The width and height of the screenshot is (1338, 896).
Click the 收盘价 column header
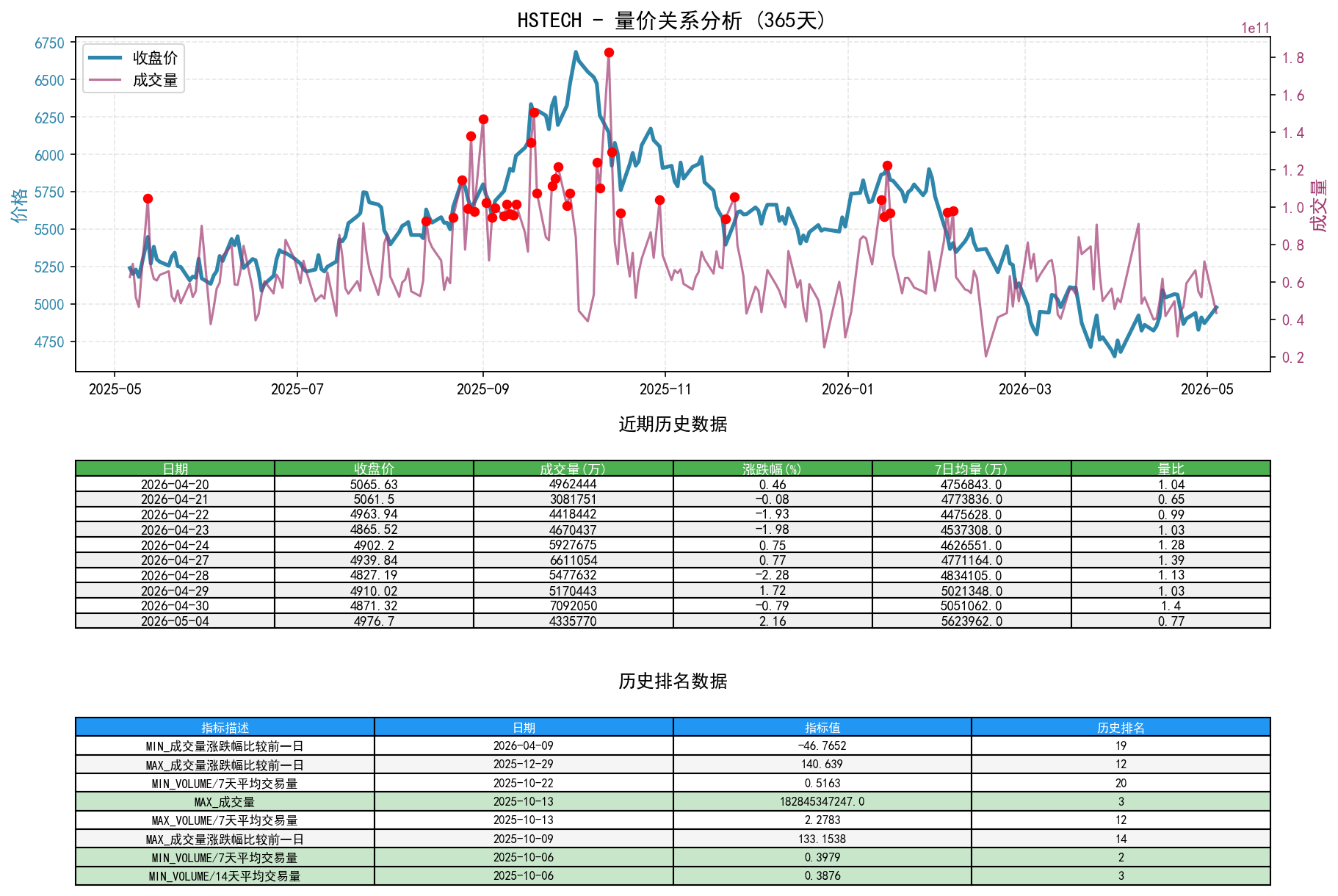pyautogui.click(x=374, y=469)
